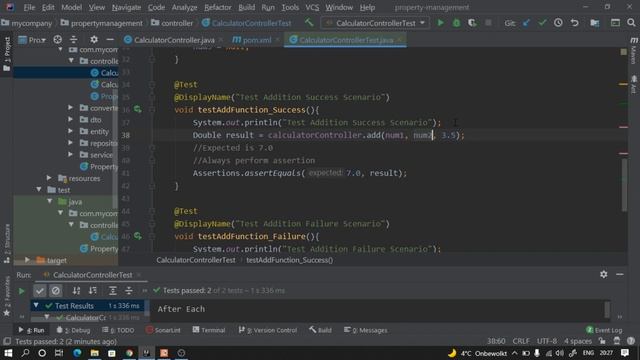
Task: Open Run panel settings gear
Action: pos(604,275)
